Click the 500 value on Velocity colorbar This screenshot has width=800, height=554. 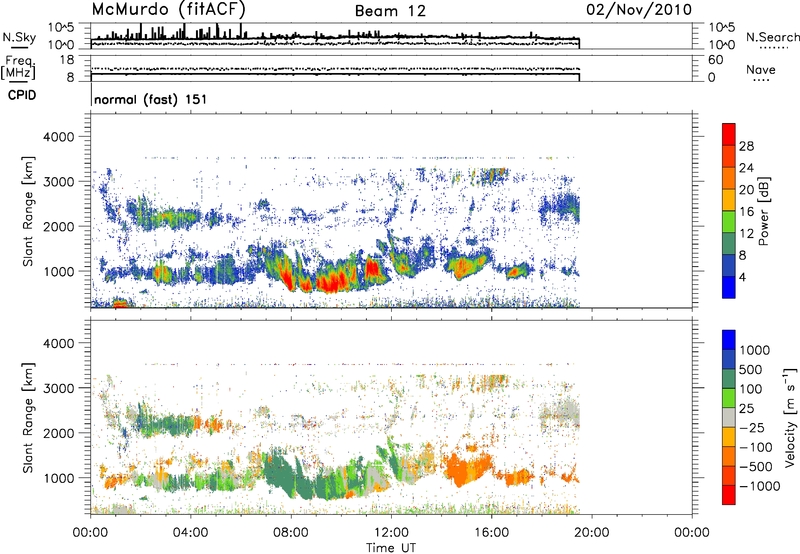(x=753, y=369)
